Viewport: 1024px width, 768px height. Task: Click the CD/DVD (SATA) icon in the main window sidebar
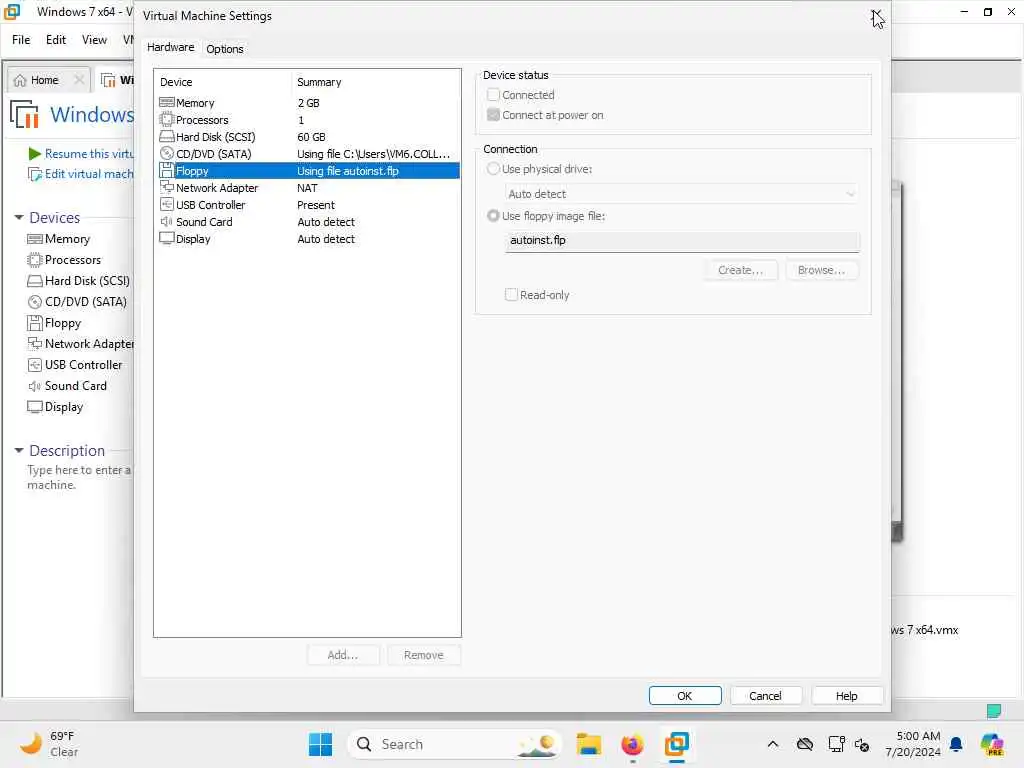pyautogui.click(x=35, y=302)
